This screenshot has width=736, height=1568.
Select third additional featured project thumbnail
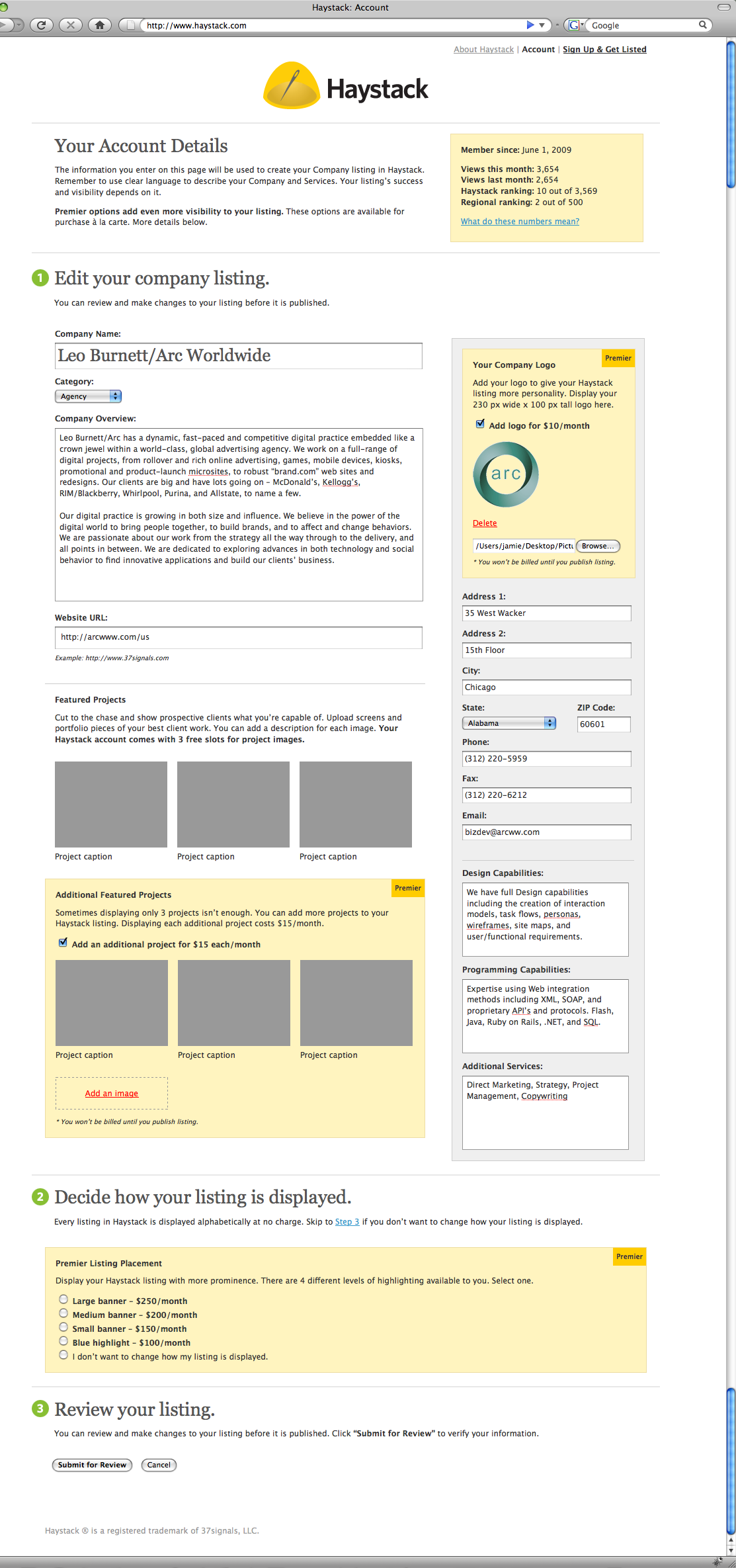tap(356, 1003)
